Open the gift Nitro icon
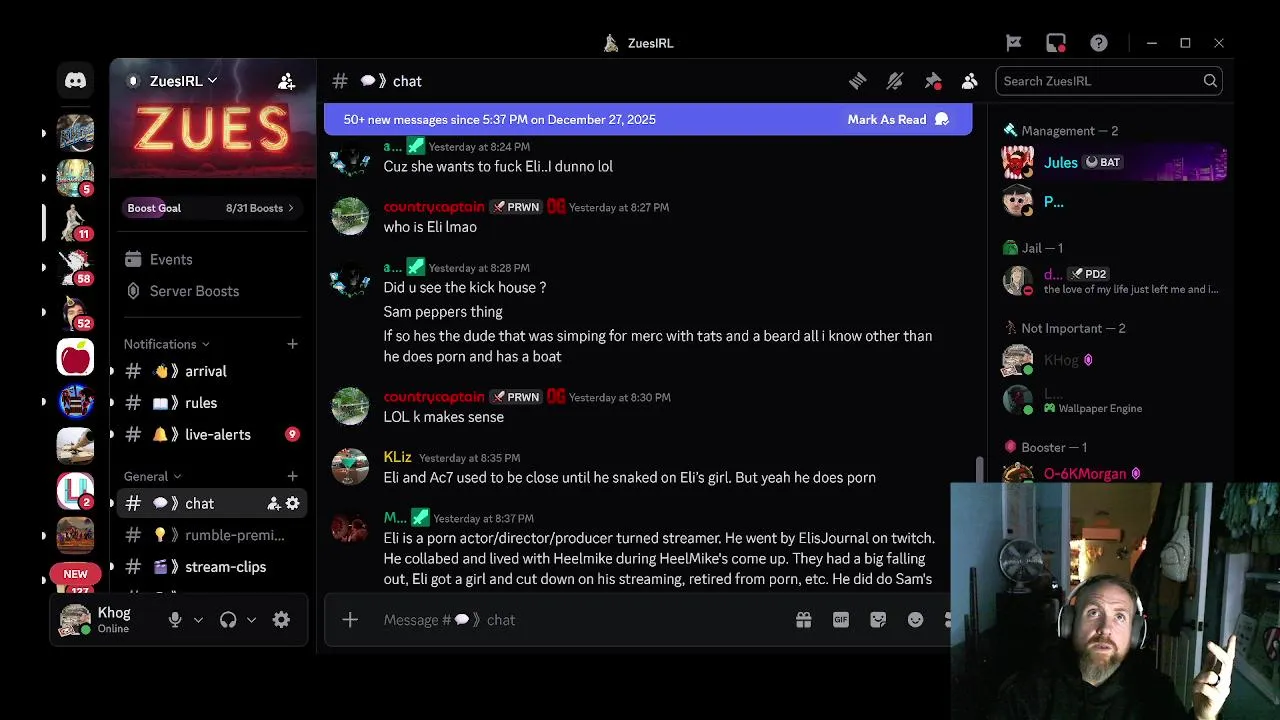This screenshot has width=1280, height=720. (803, 620)
